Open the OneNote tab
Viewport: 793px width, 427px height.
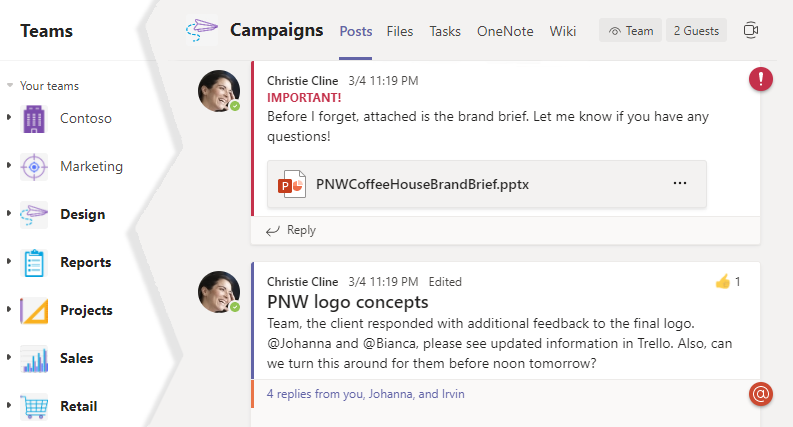(505, 31)
